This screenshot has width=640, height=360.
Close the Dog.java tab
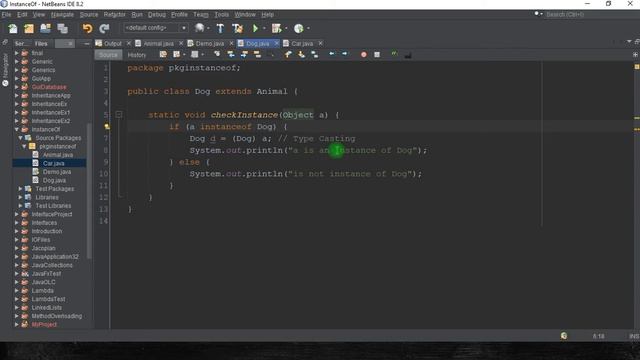point(276,43)
